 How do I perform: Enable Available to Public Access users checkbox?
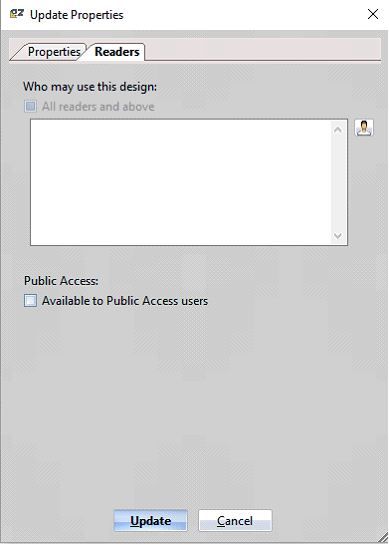pos(30,301)
